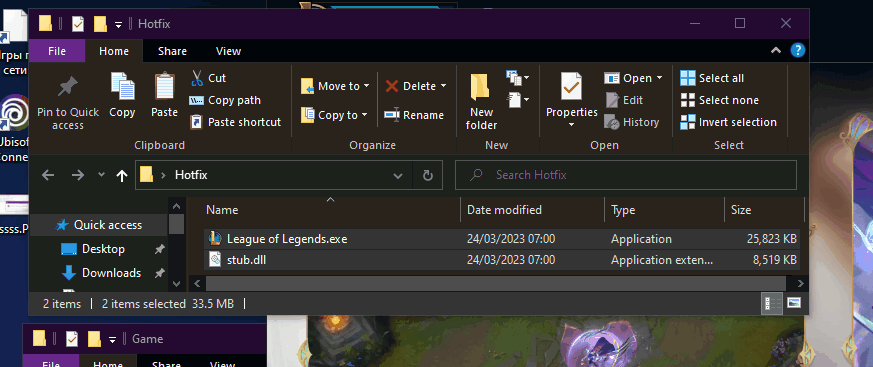Click the Hotfix address bar path
Viewport: 873px width, 367px height.
(x=191, y=175)
